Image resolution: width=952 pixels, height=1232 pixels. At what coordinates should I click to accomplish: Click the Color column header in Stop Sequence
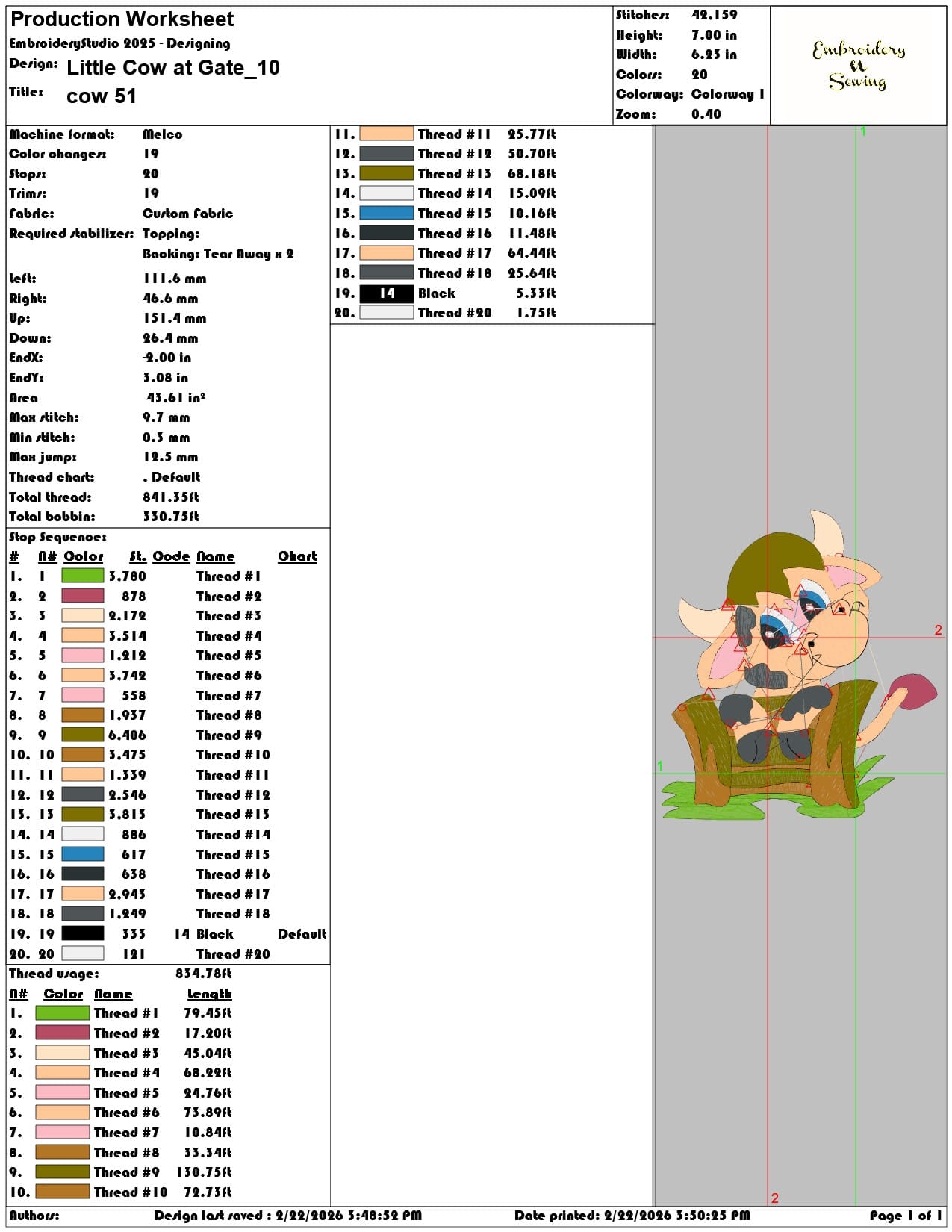point(83,556)
